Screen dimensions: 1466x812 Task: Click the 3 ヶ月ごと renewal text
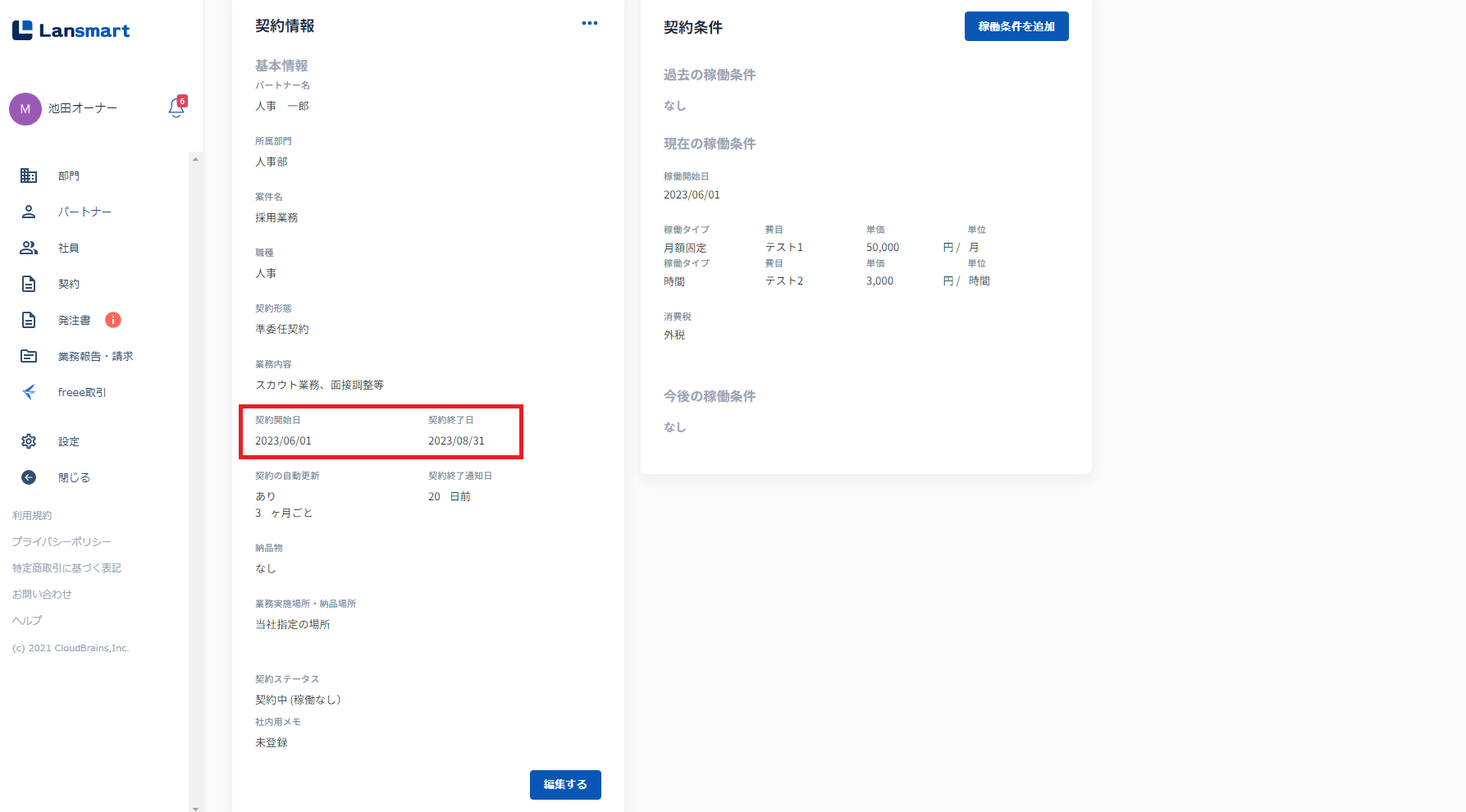tap(284, 513)
